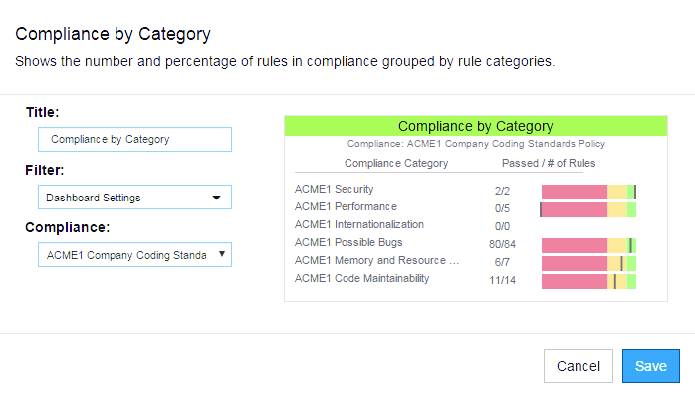The width and height of the screenshot is (695, 397).
Task: Open the ACME1 Company Coding Standards dropdown
Action: [135, 254]
